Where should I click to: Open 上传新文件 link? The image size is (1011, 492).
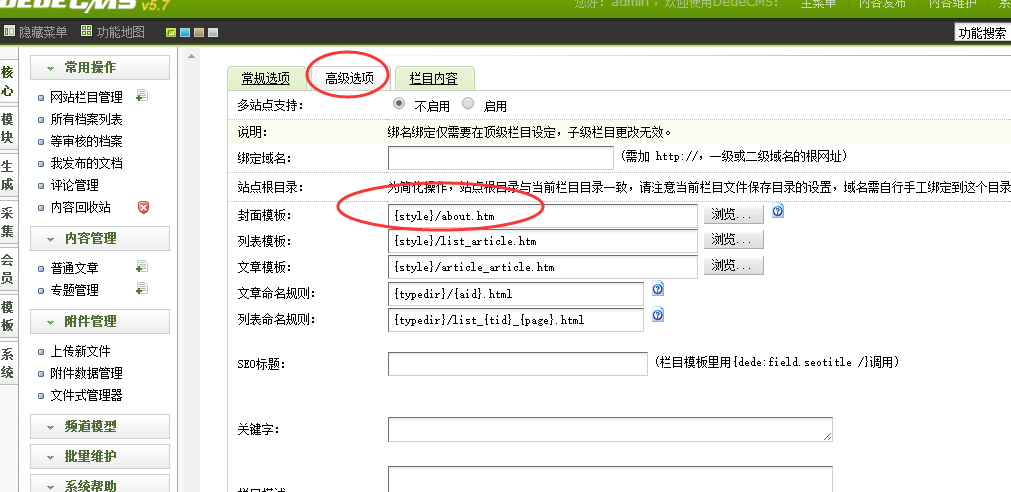pyautogui.click(x=81, y=351)
